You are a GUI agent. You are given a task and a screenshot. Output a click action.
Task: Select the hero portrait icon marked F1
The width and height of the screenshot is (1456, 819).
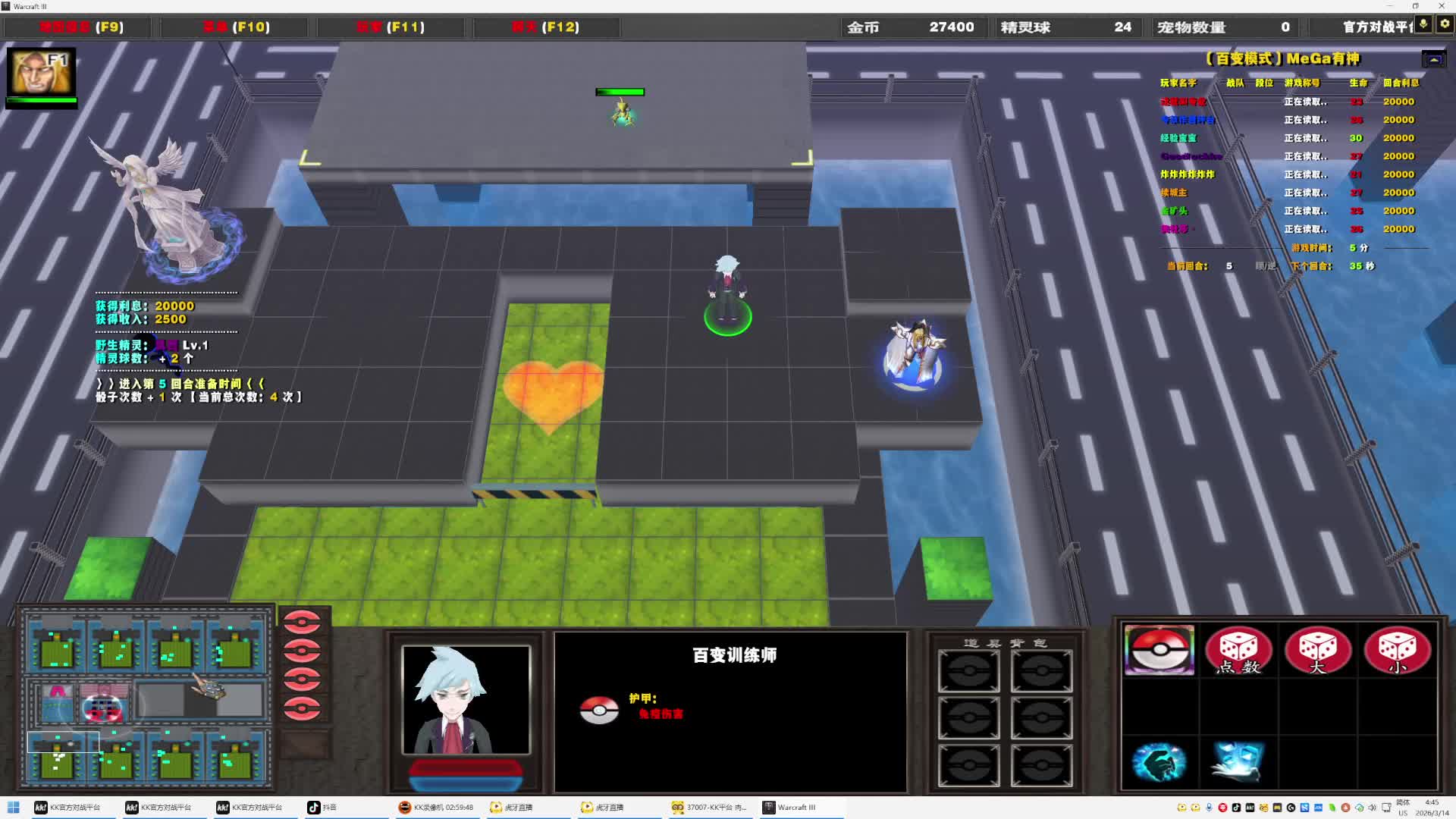[x=41, y=72]
